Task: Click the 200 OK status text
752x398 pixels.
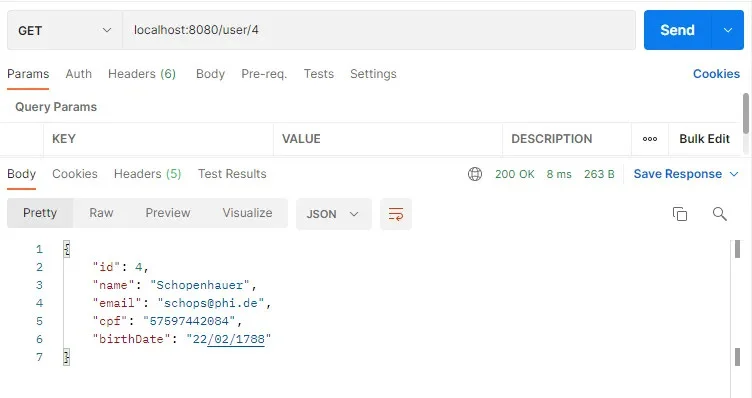Action: click(x=515, y=174)
